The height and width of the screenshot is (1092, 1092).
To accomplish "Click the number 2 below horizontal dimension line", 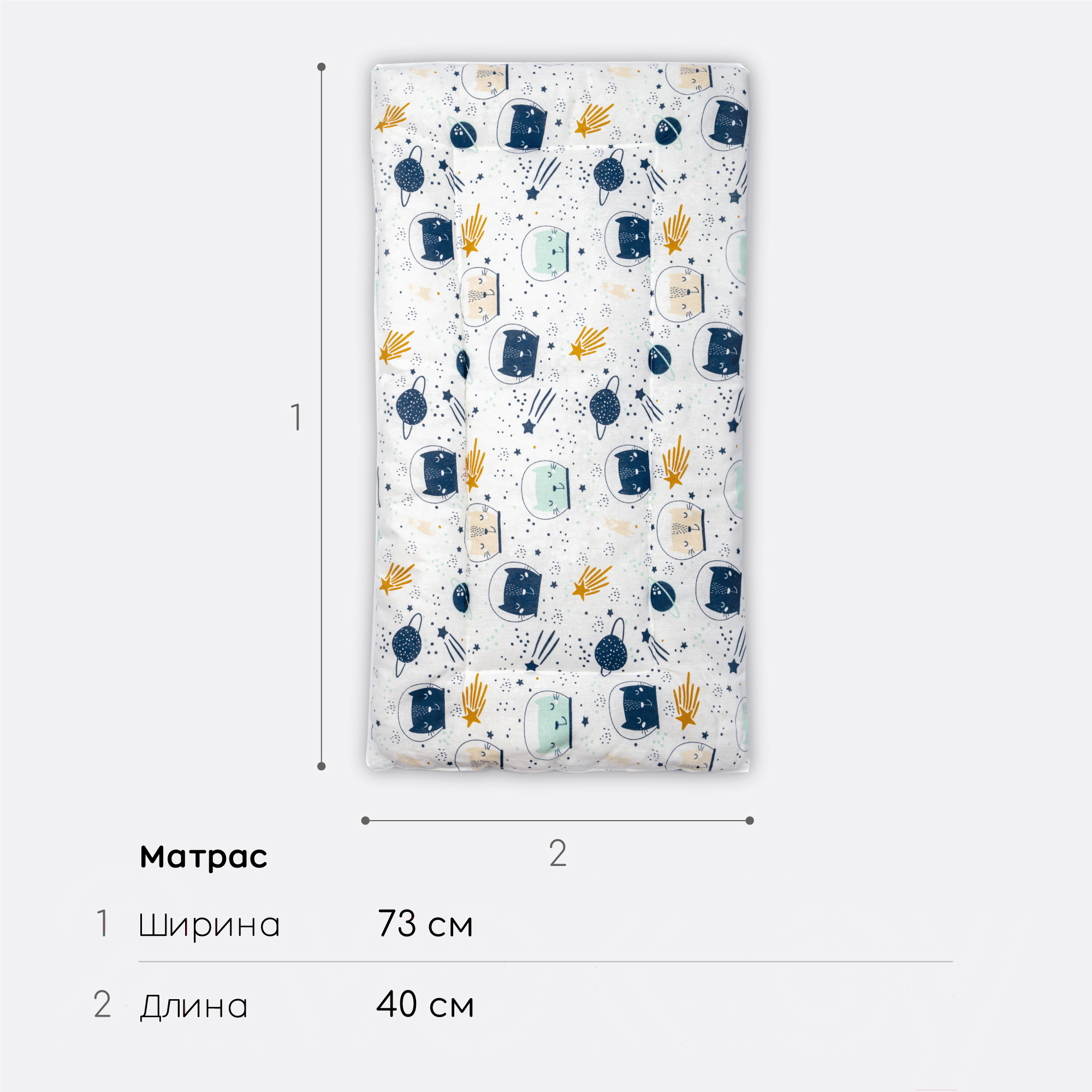I will [558, 853].
